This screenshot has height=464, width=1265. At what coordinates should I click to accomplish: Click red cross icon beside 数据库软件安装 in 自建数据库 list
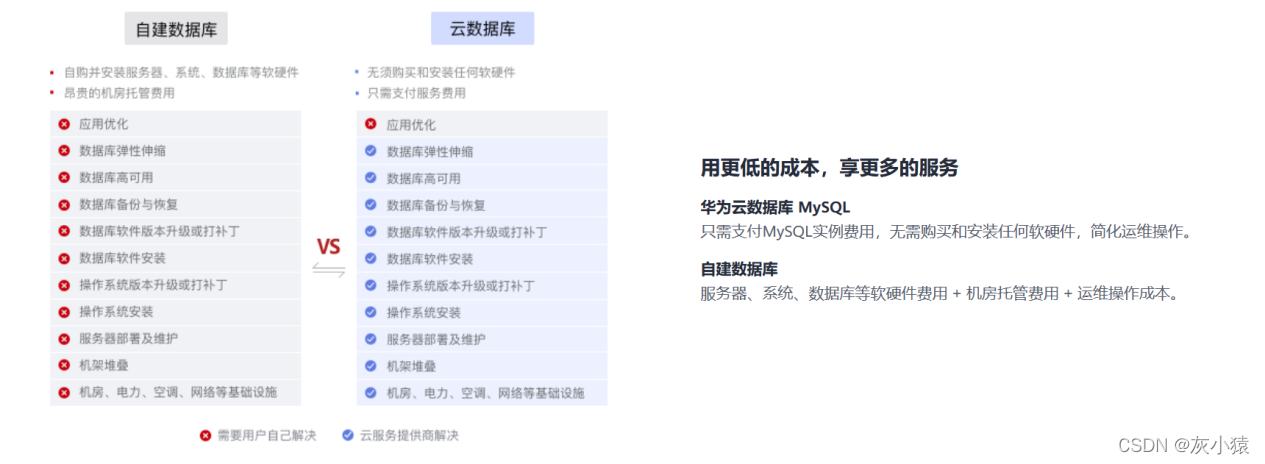coord(64,258)
